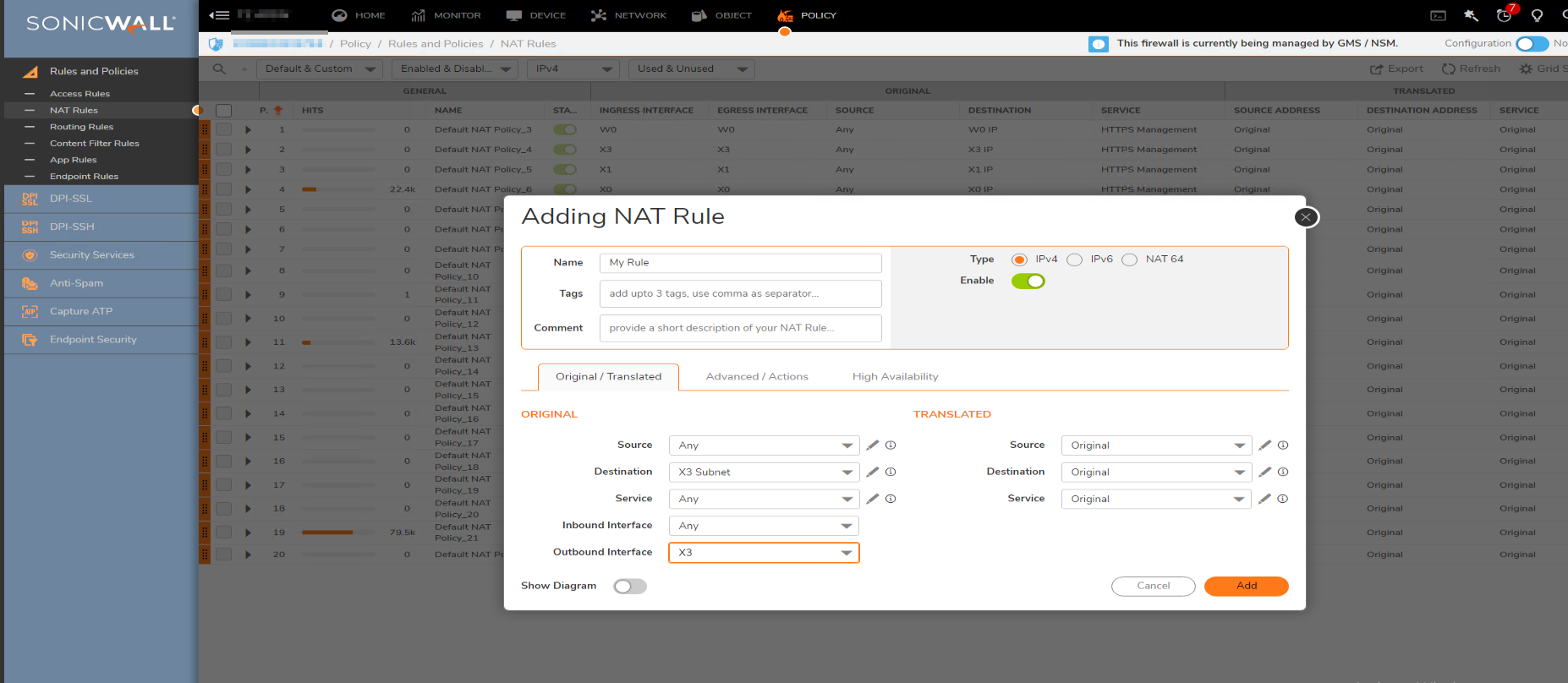Open the X3 Subnet Destination dropdown

[x=764, y=473]
